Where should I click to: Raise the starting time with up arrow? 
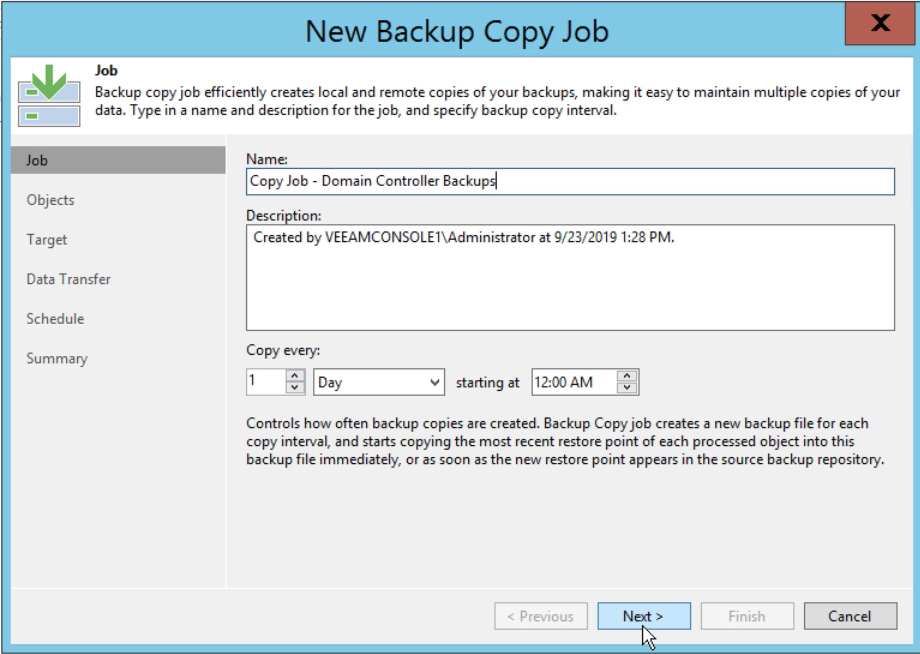coord(627,376)
